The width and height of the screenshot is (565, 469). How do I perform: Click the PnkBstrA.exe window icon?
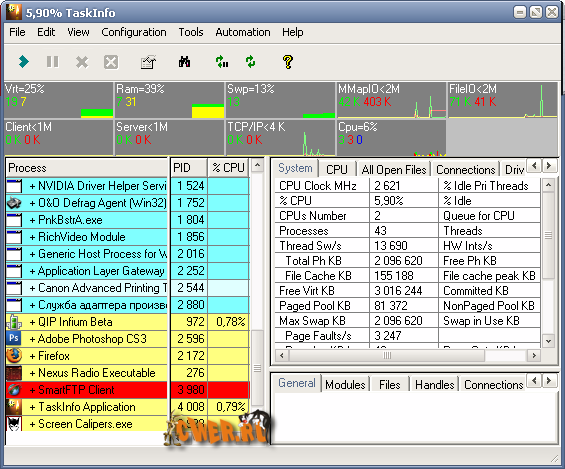click(14, 220)
